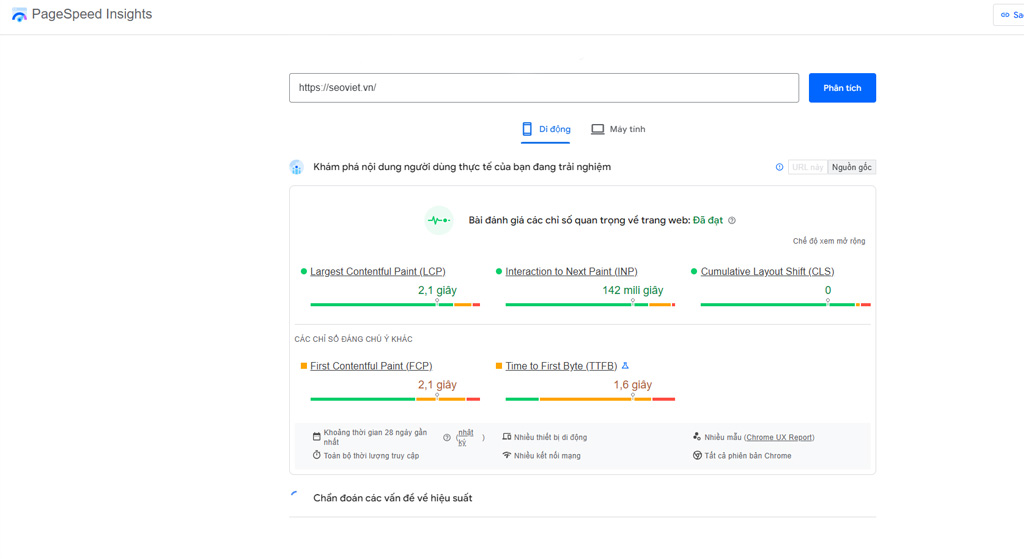Click the loading spinner beside Chẩn đoán heading
The height and width of the screenshot is (559, 1024).
(295, 496)
